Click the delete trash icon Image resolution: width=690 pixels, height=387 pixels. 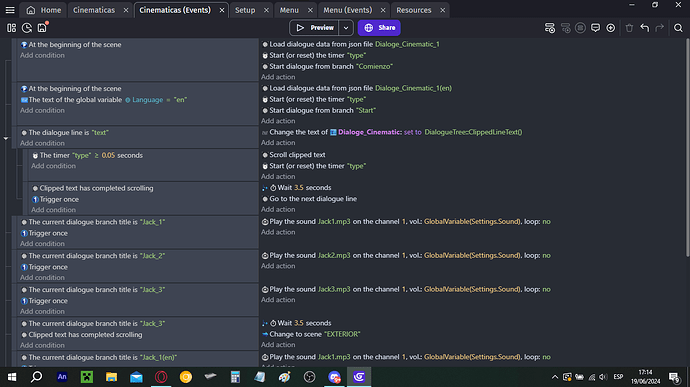tap(629, 28)
